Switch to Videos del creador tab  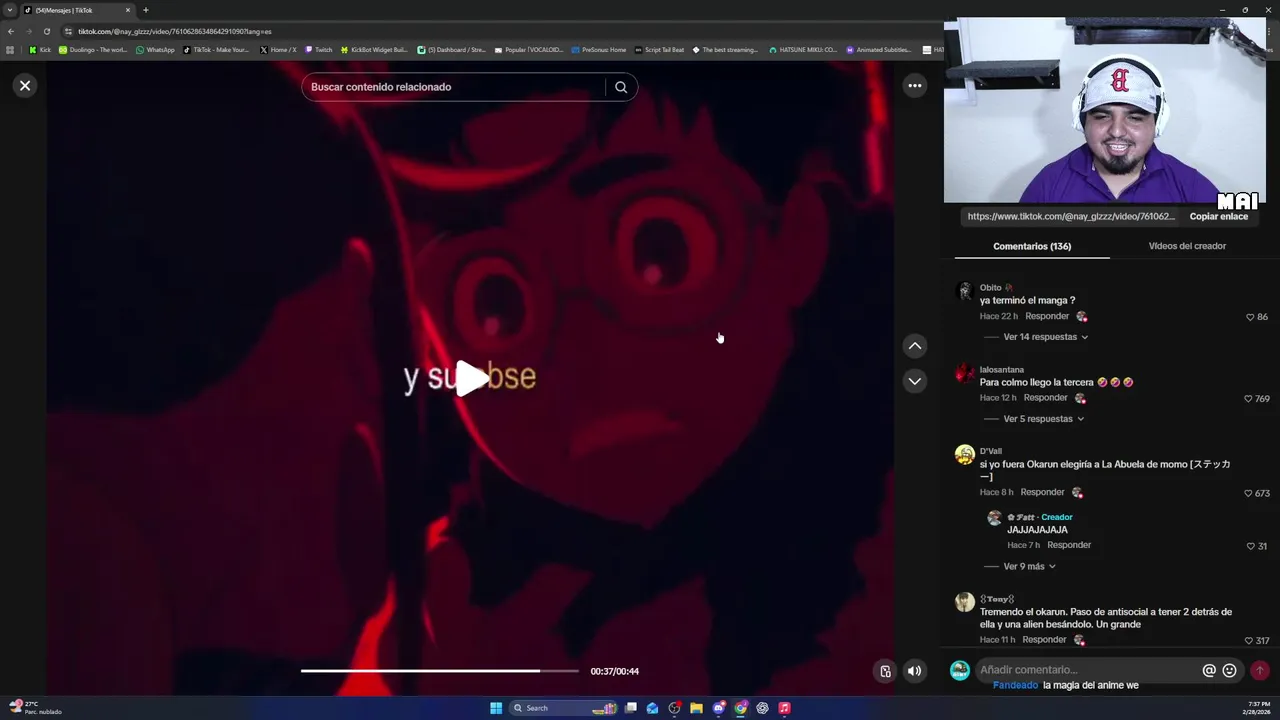[x=1187, y=246]
